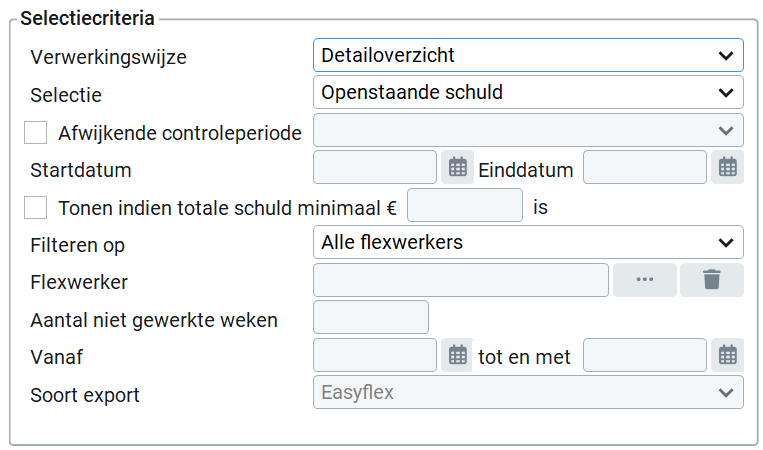Open calendar picker for Einddatum

pos(727,168)
